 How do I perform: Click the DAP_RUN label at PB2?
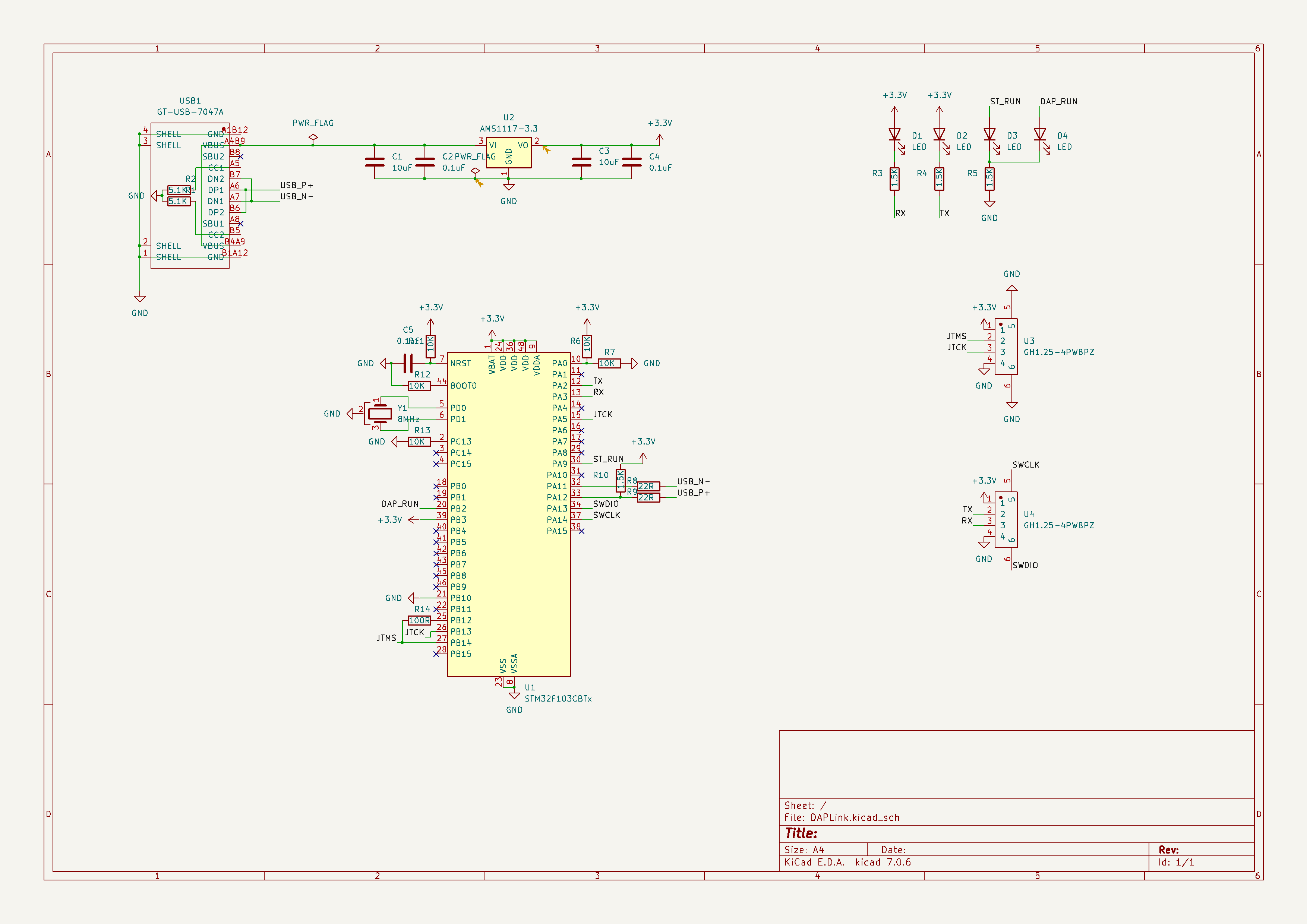400,503
